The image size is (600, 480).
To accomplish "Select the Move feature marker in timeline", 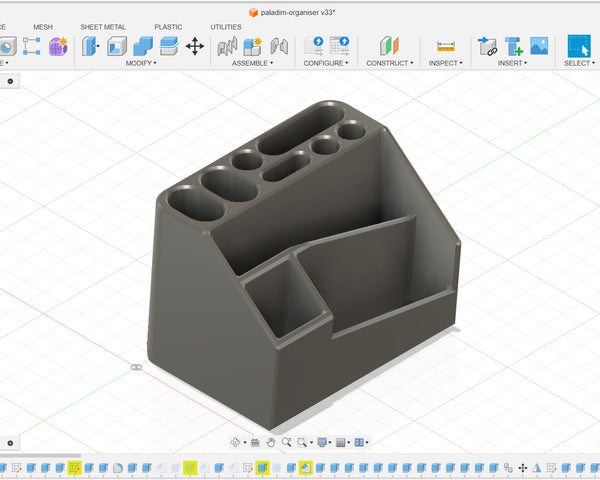I will point(522,468).
